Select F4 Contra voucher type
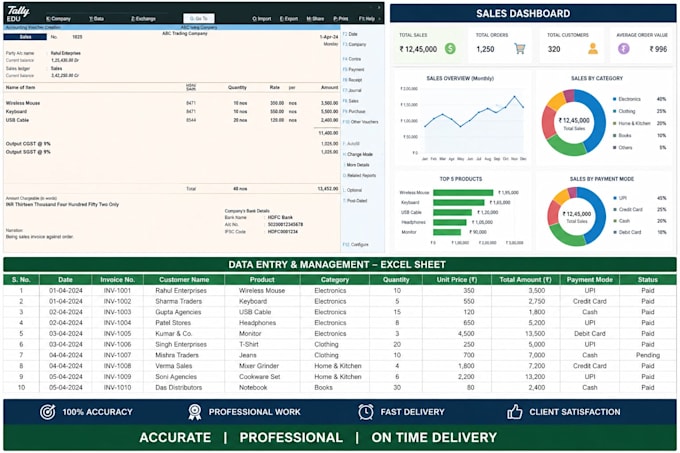The height and width of the screenshot is (453, 680). [x=352, y=59]
